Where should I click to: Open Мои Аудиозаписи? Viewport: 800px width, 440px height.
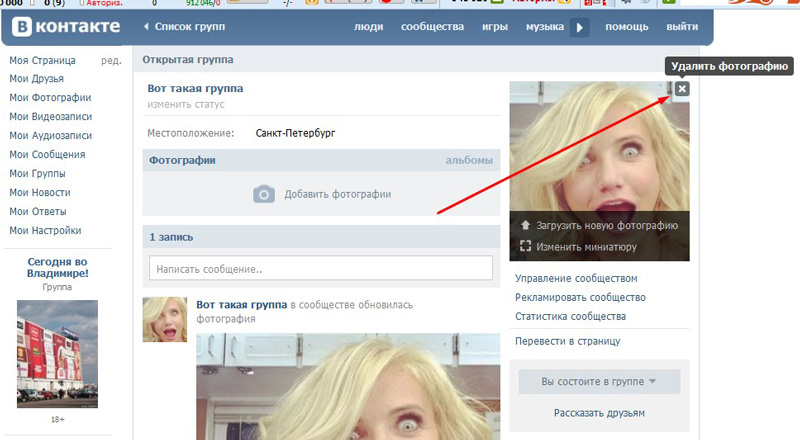point(51,135)
